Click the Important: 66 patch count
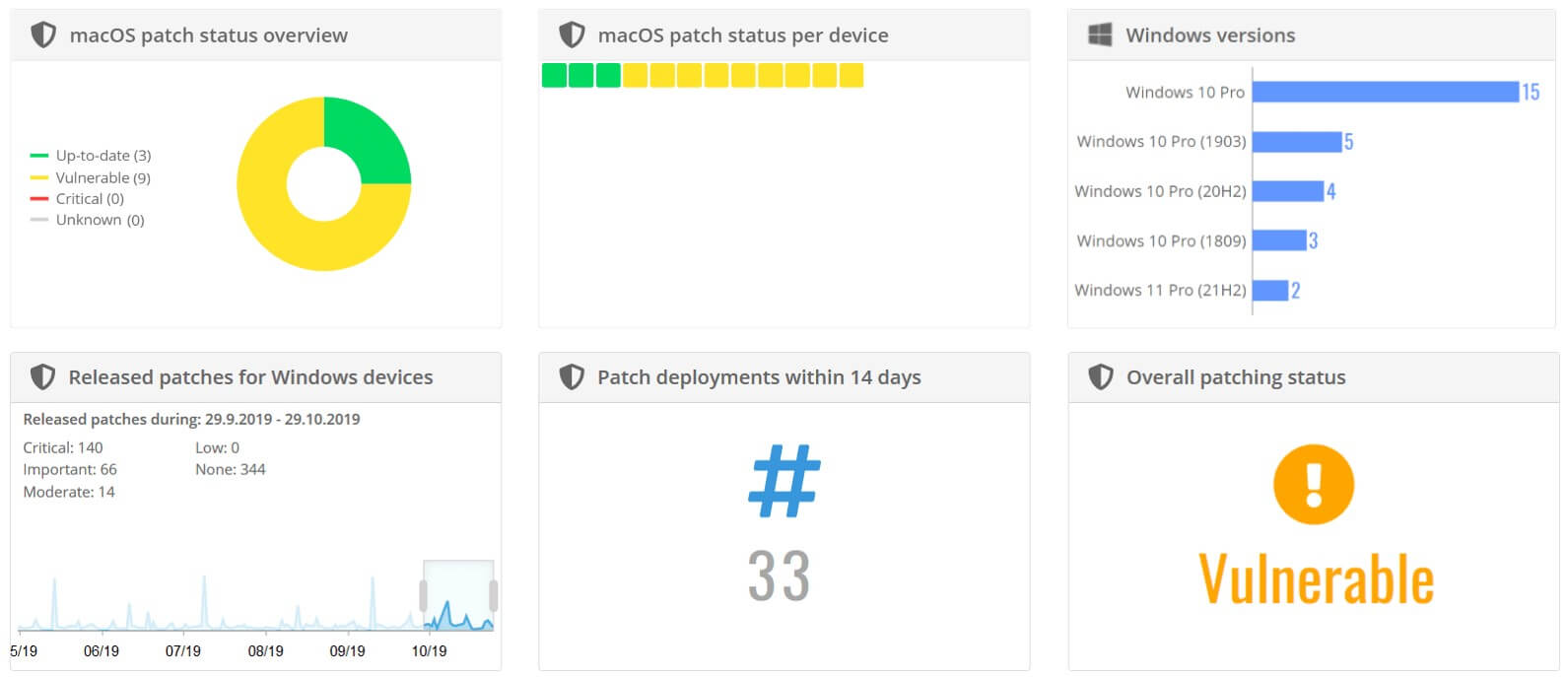Image resolution: width=1568 pixels, height=677 pixels. point(70,469)
